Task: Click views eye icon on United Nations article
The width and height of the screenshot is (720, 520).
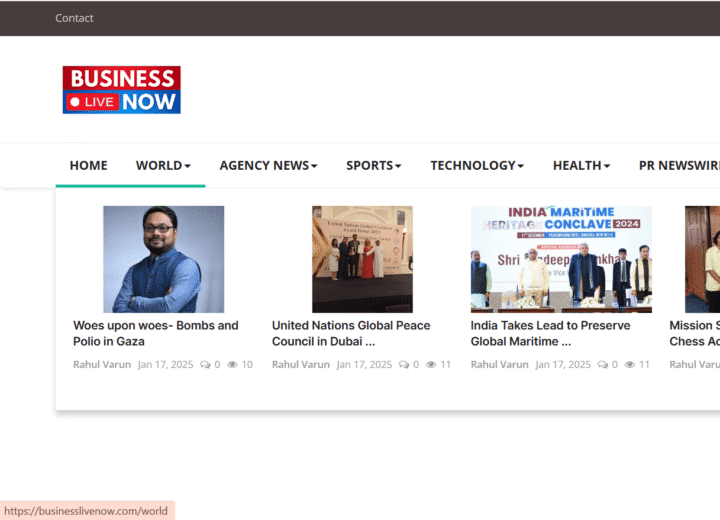Action: point(431,365)
